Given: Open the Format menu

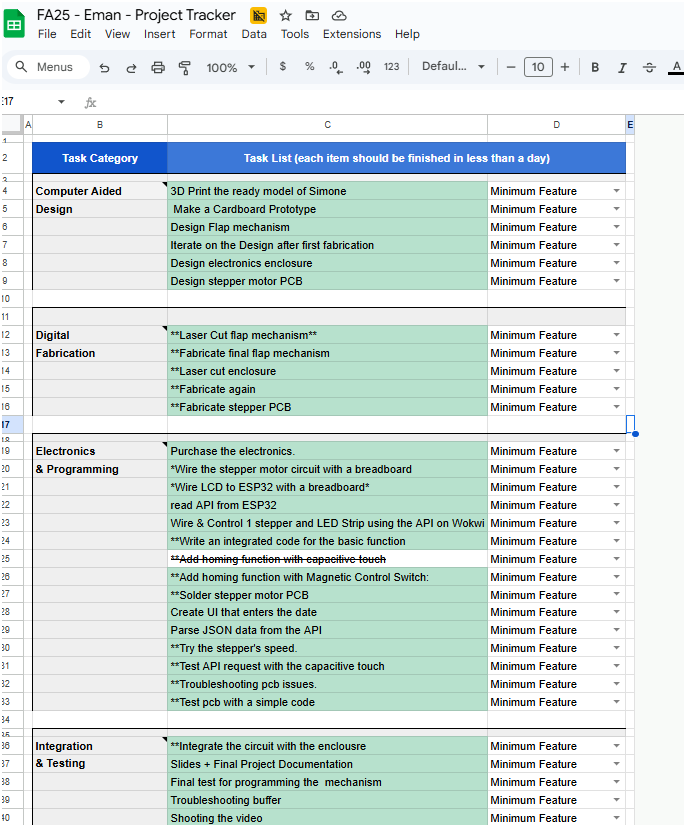Looking at the screenshot, I should click(x=208, y=34).
